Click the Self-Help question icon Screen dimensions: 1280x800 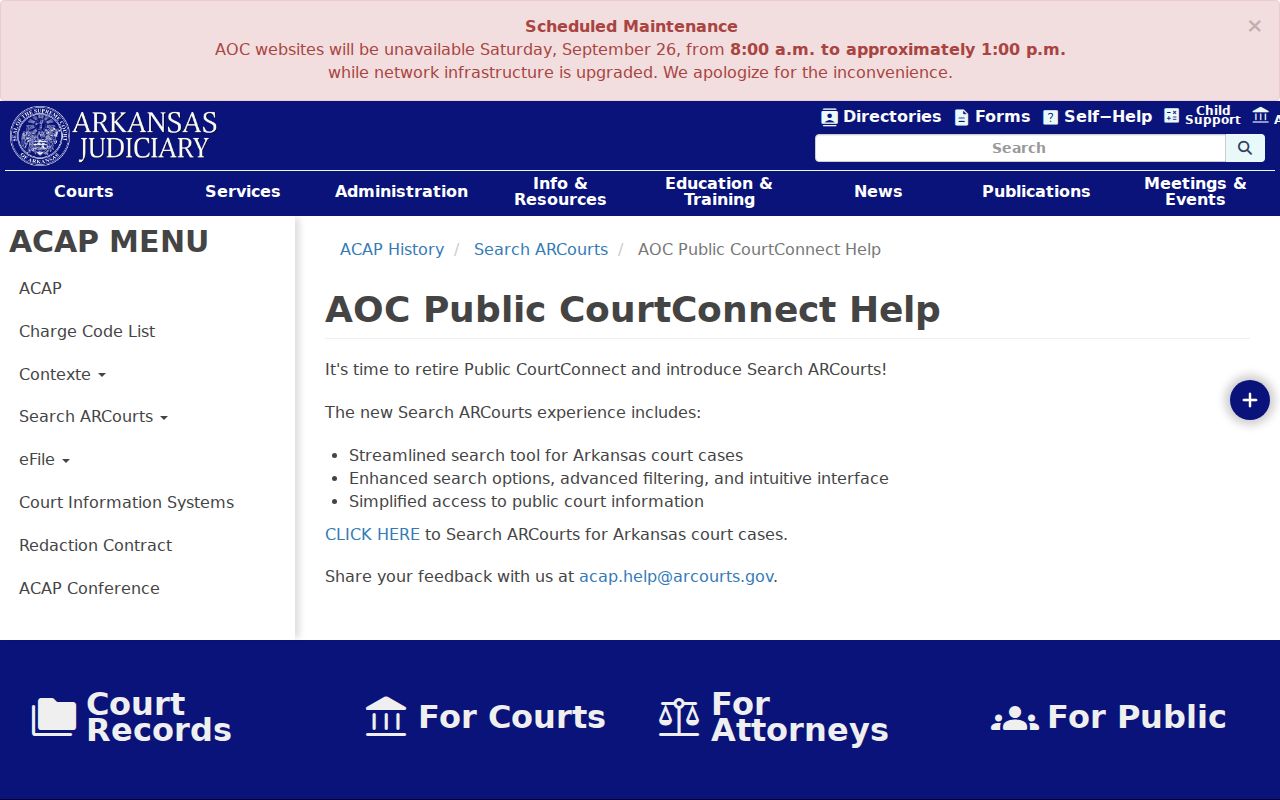pyautogui.click(x=1050, y=117)
